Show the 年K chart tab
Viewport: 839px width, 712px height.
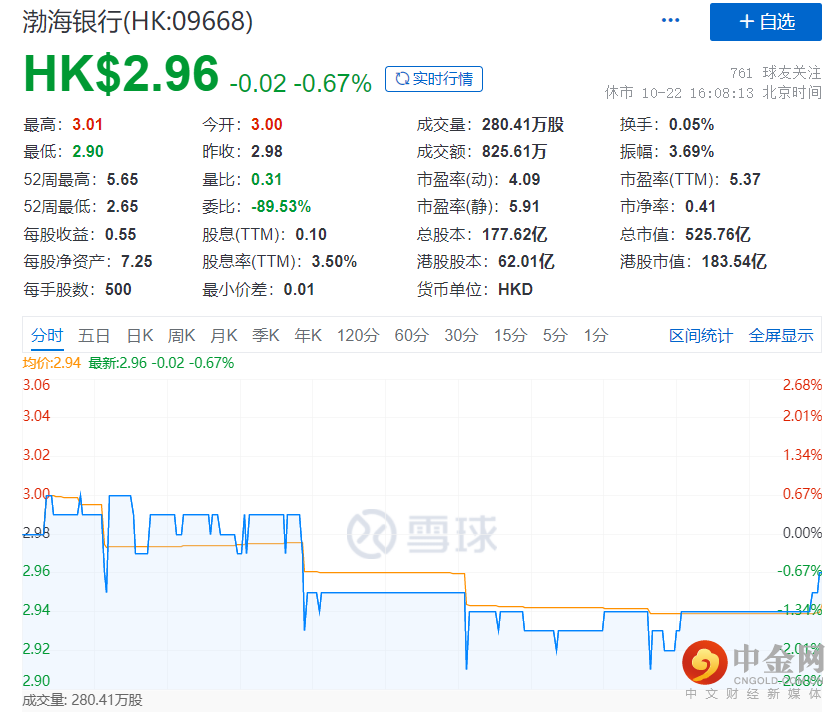click(x=308, y=336)
